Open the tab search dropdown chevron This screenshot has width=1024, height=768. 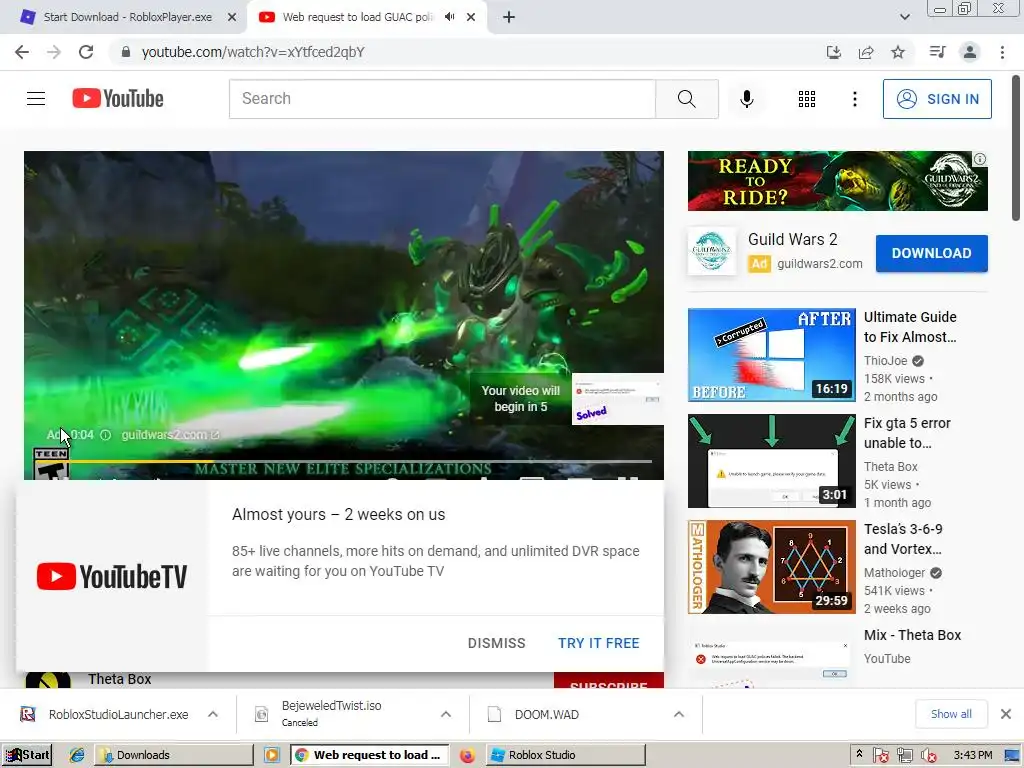coord(904,17)
